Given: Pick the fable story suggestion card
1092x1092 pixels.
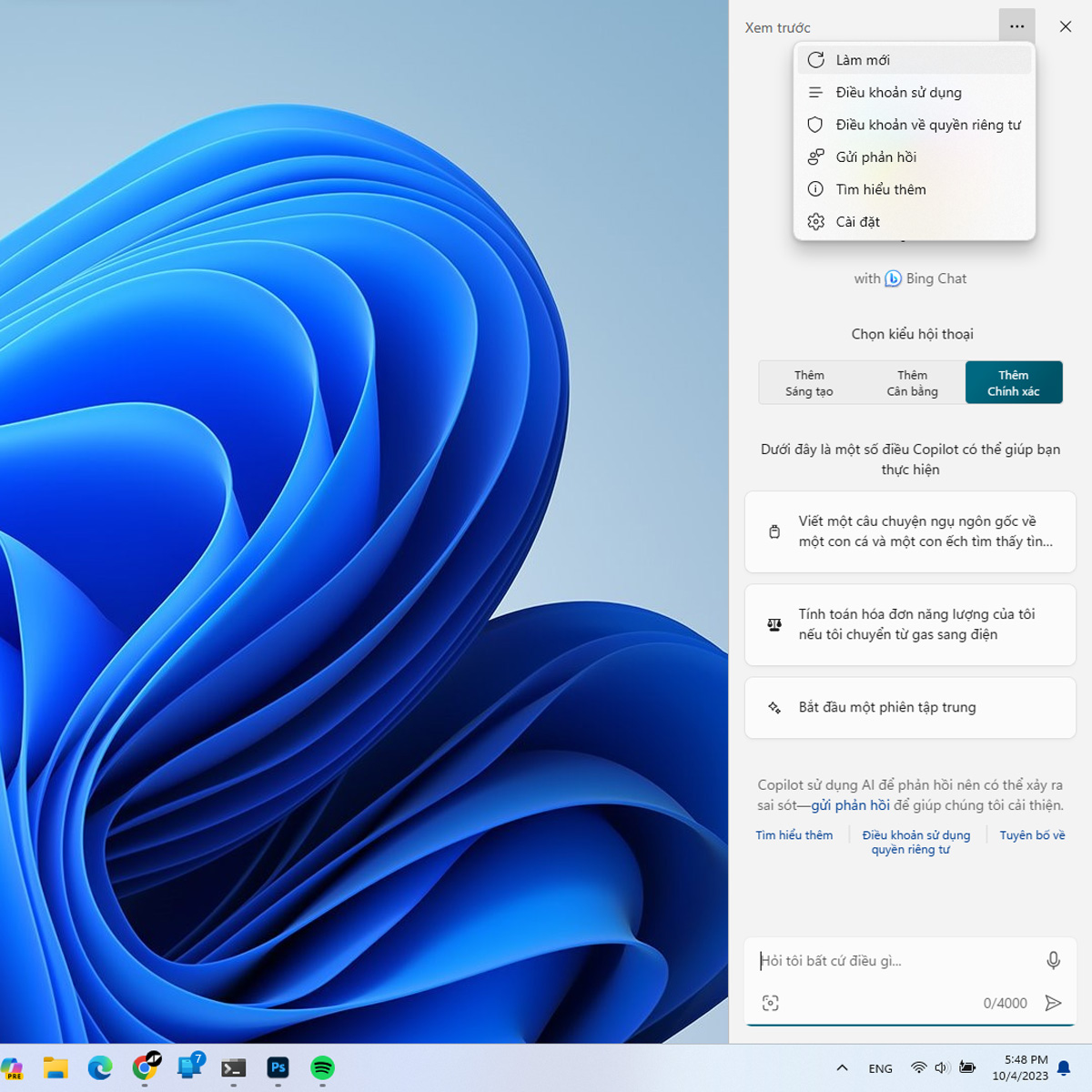Looking at the screenshot, I should (x=910, y=531).
